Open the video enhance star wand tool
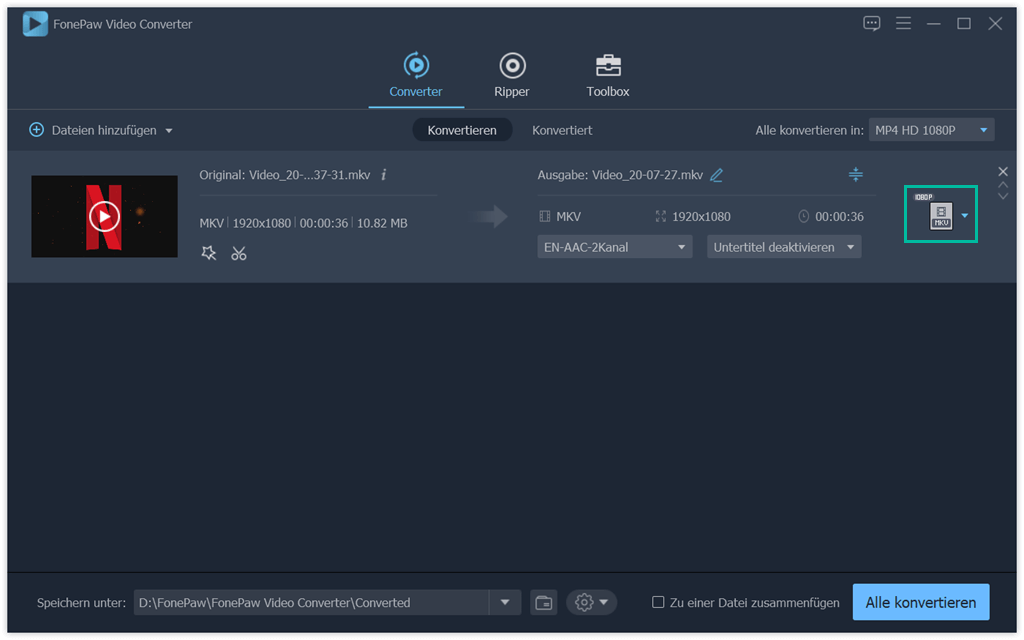Image resolution: width=1024 pixels, height=640 pixels. coord(208,253)
